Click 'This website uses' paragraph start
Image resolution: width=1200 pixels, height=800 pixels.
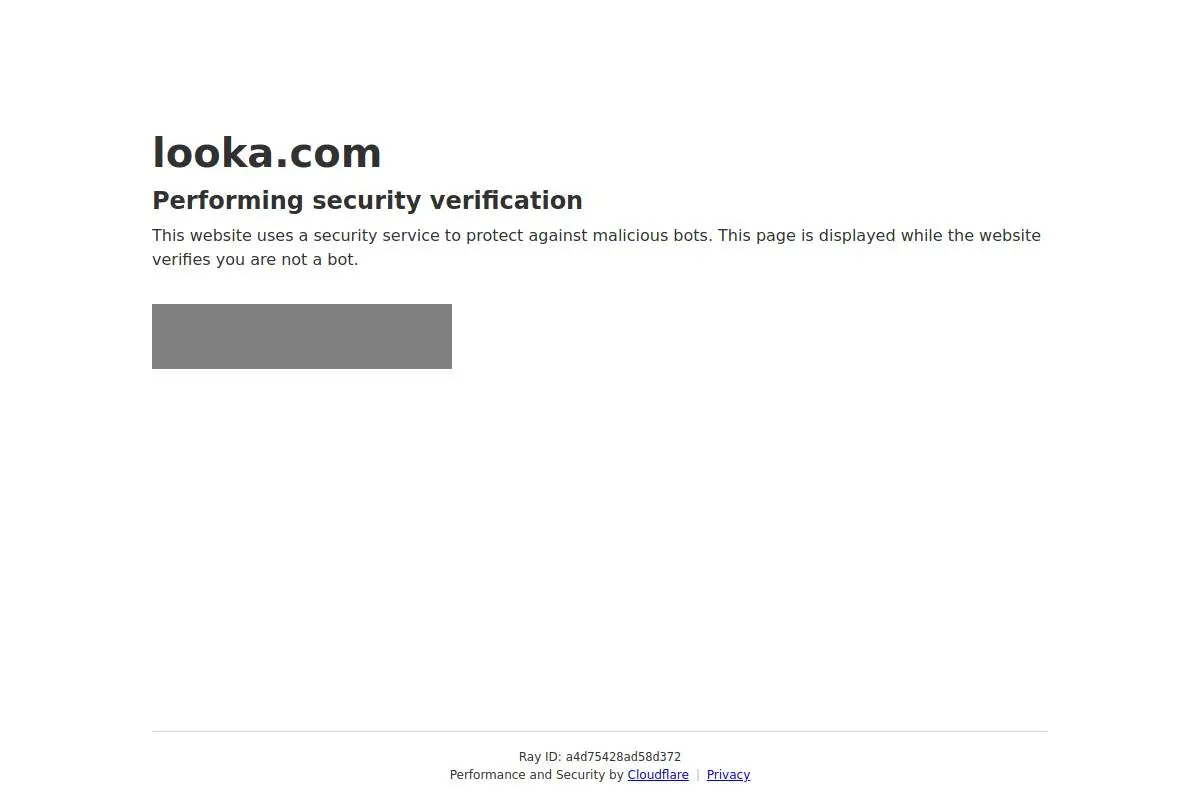pos(222,236)
